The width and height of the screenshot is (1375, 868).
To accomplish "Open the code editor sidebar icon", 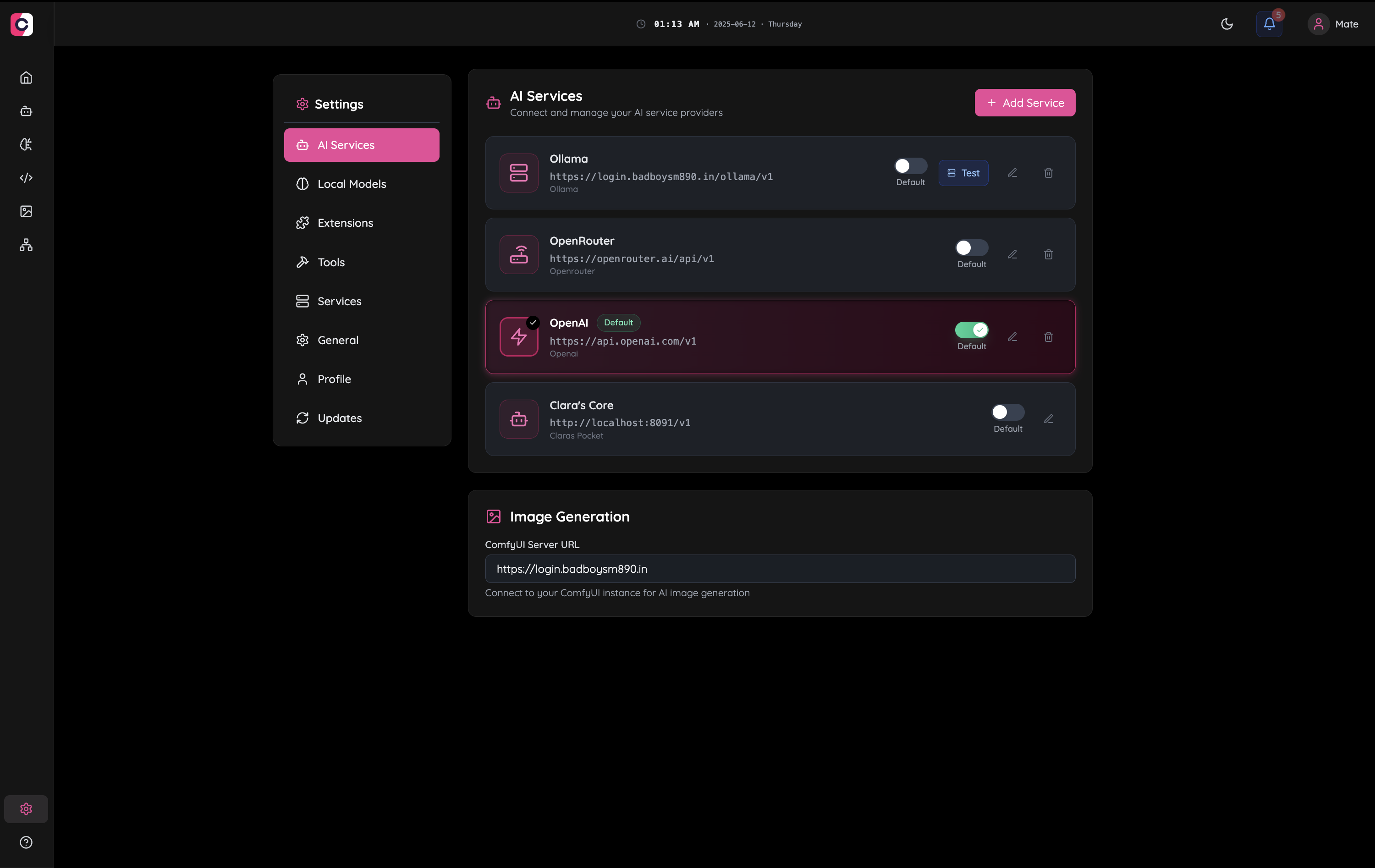I will point(26,178).
